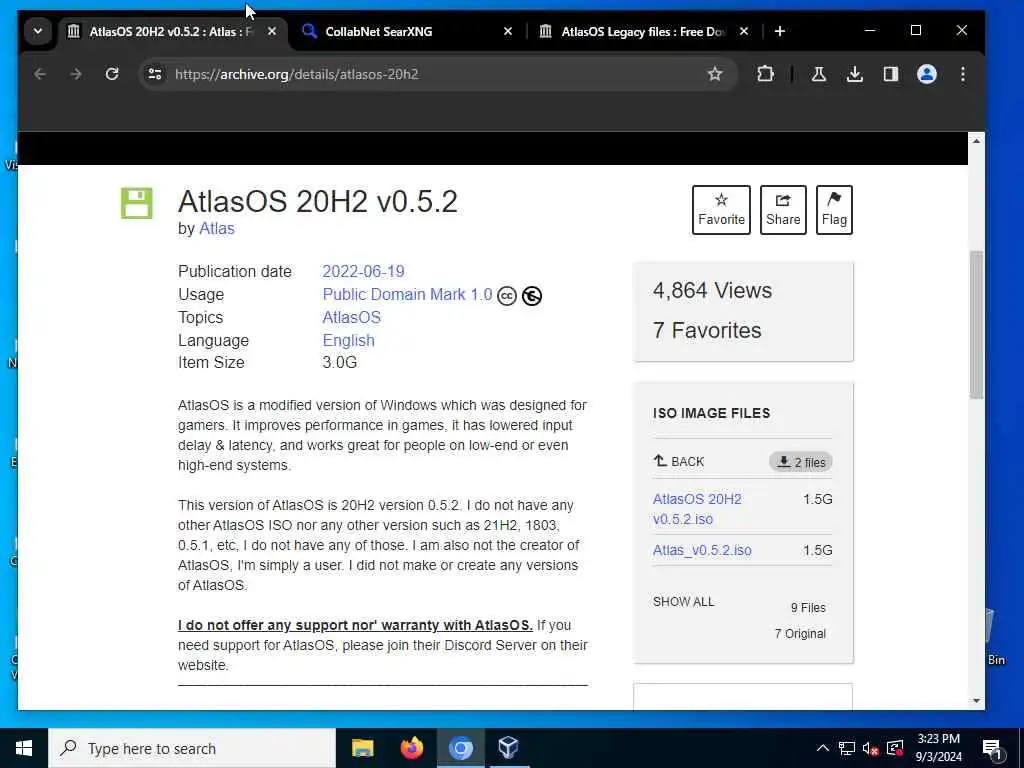Click the Creative Commons CC icon
The height and width of the screenshot is (768, 1024).
tap(507, 296)
